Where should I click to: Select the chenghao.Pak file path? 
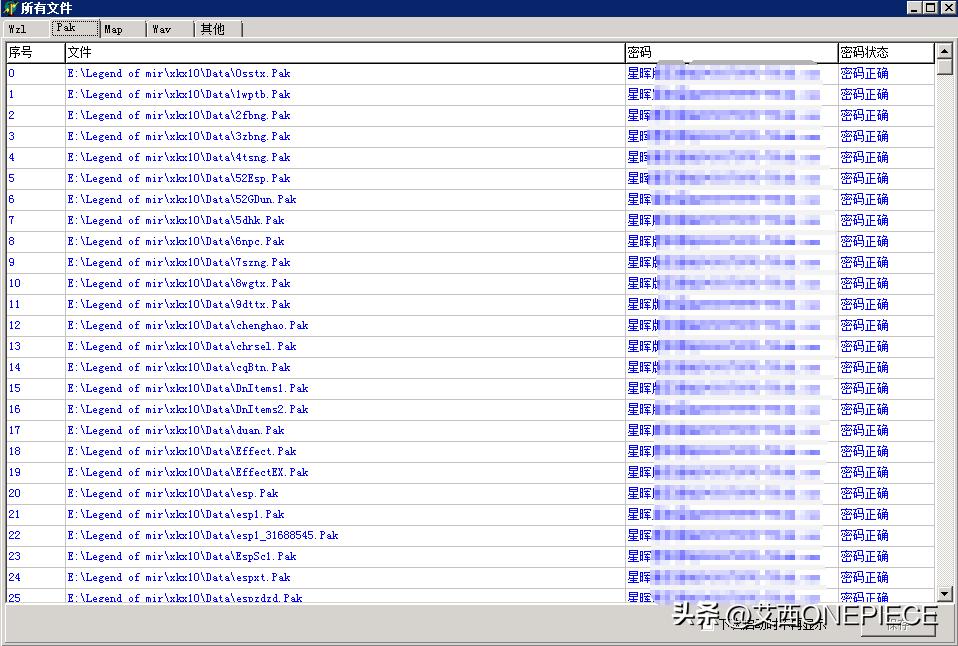pyautogui.click(x=188, y=325)
